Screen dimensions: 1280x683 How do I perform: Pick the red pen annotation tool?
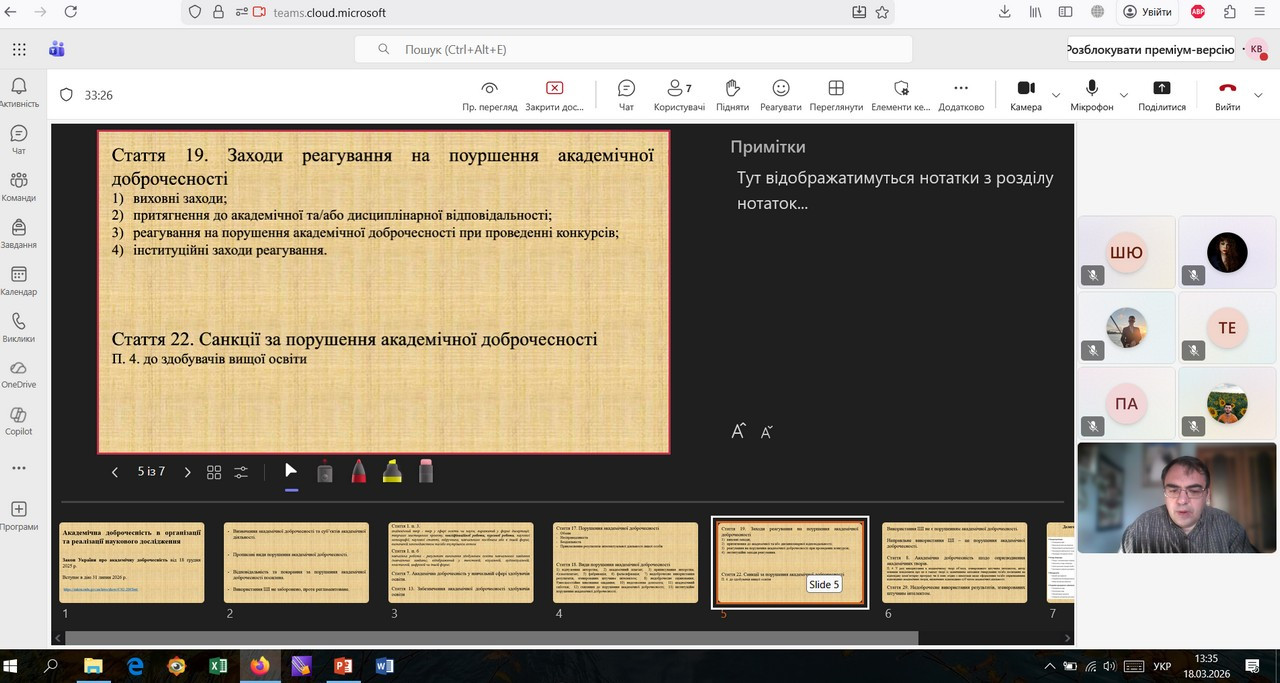(359, 472)
